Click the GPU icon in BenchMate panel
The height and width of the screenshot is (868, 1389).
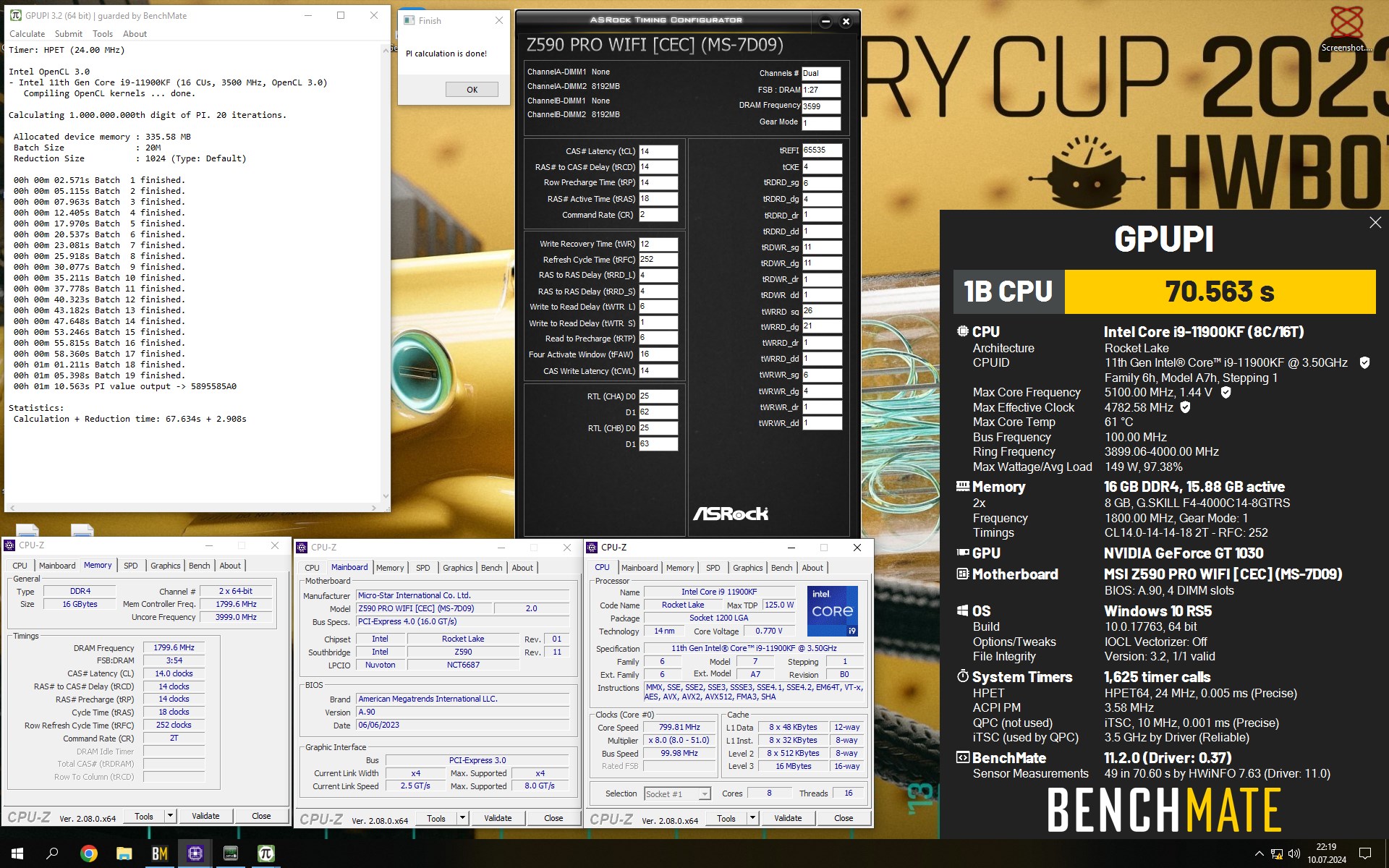point(963,553)
